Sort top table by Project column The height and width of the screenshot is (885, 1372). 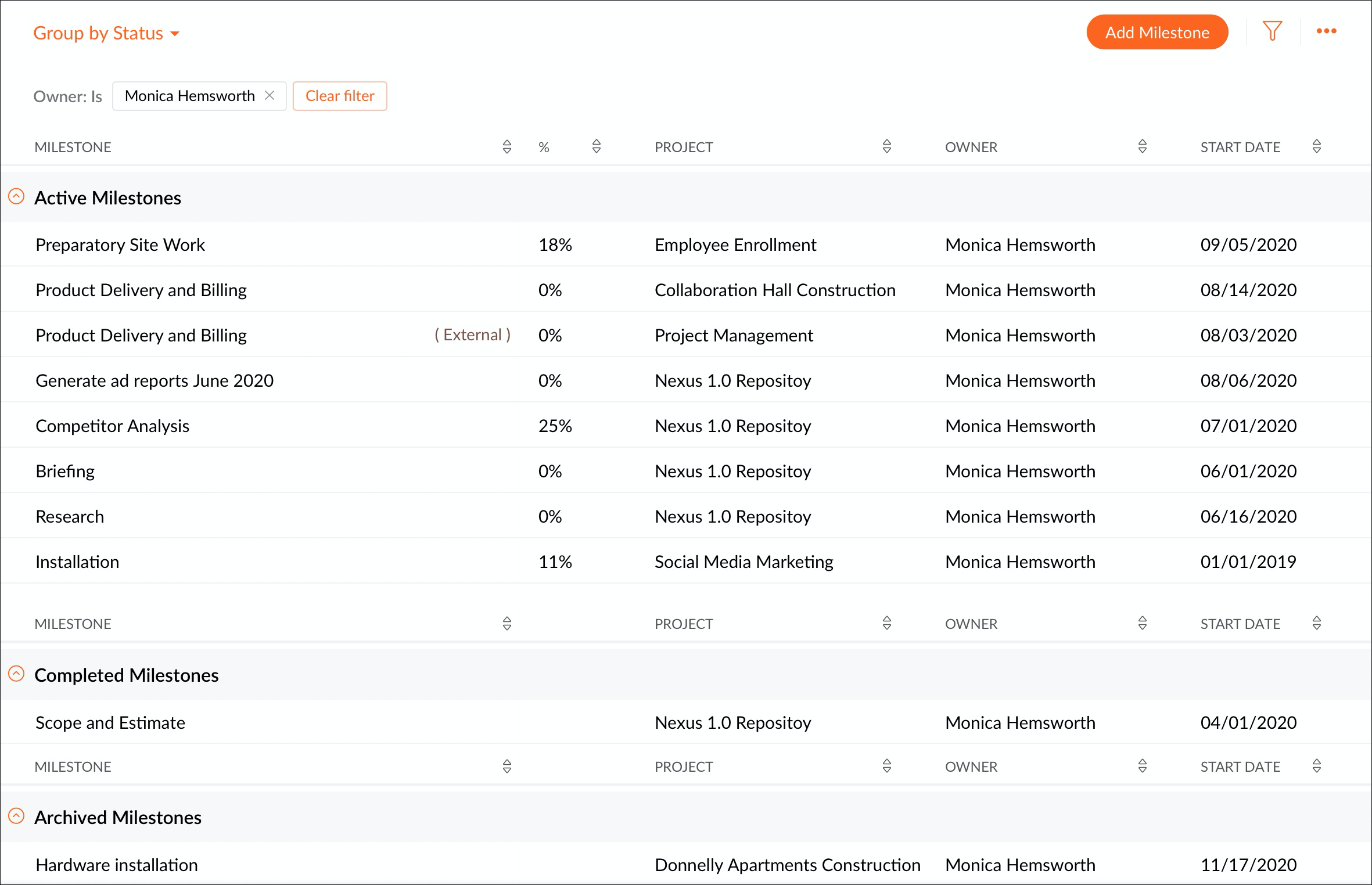tap(886, 146)
